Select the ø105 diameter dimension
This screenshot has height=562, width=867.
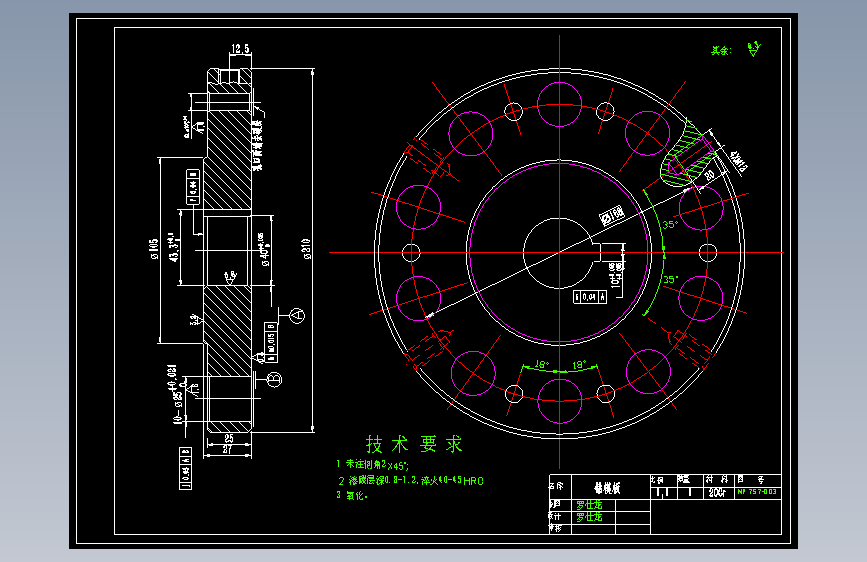[153, 249]
